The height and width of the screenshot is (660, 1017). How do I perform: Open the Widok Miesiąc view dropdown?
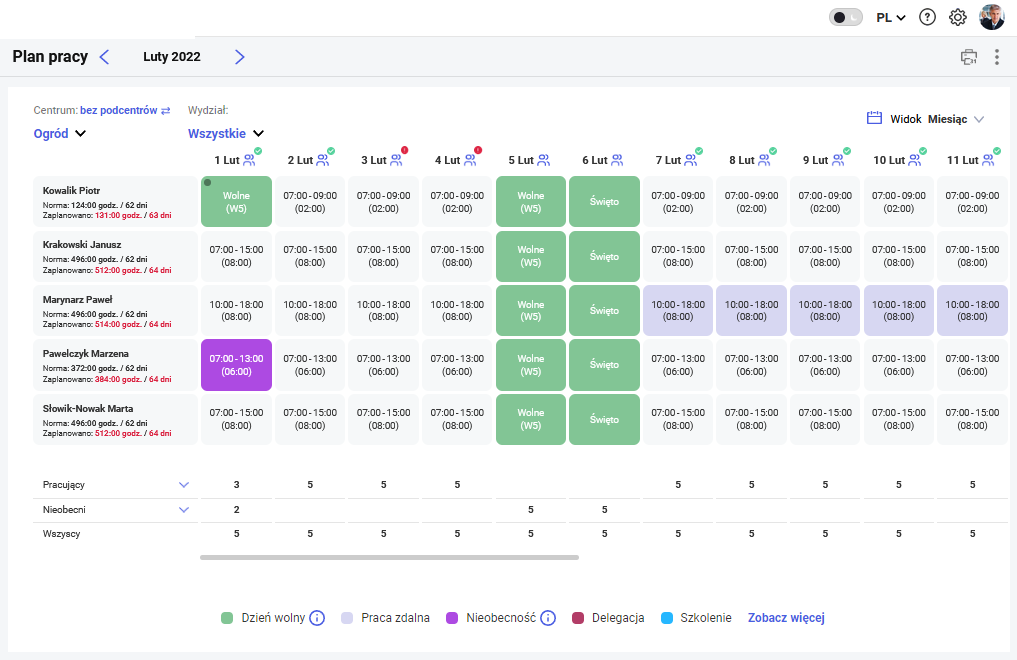coord(937,119)
